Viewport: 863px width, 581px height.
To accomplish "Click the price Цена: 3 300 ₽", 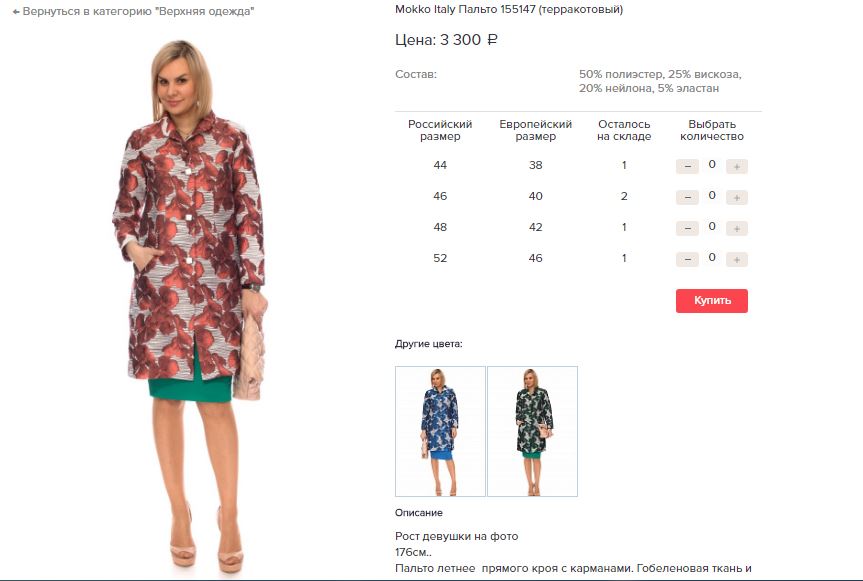I will tap(446, 40).
